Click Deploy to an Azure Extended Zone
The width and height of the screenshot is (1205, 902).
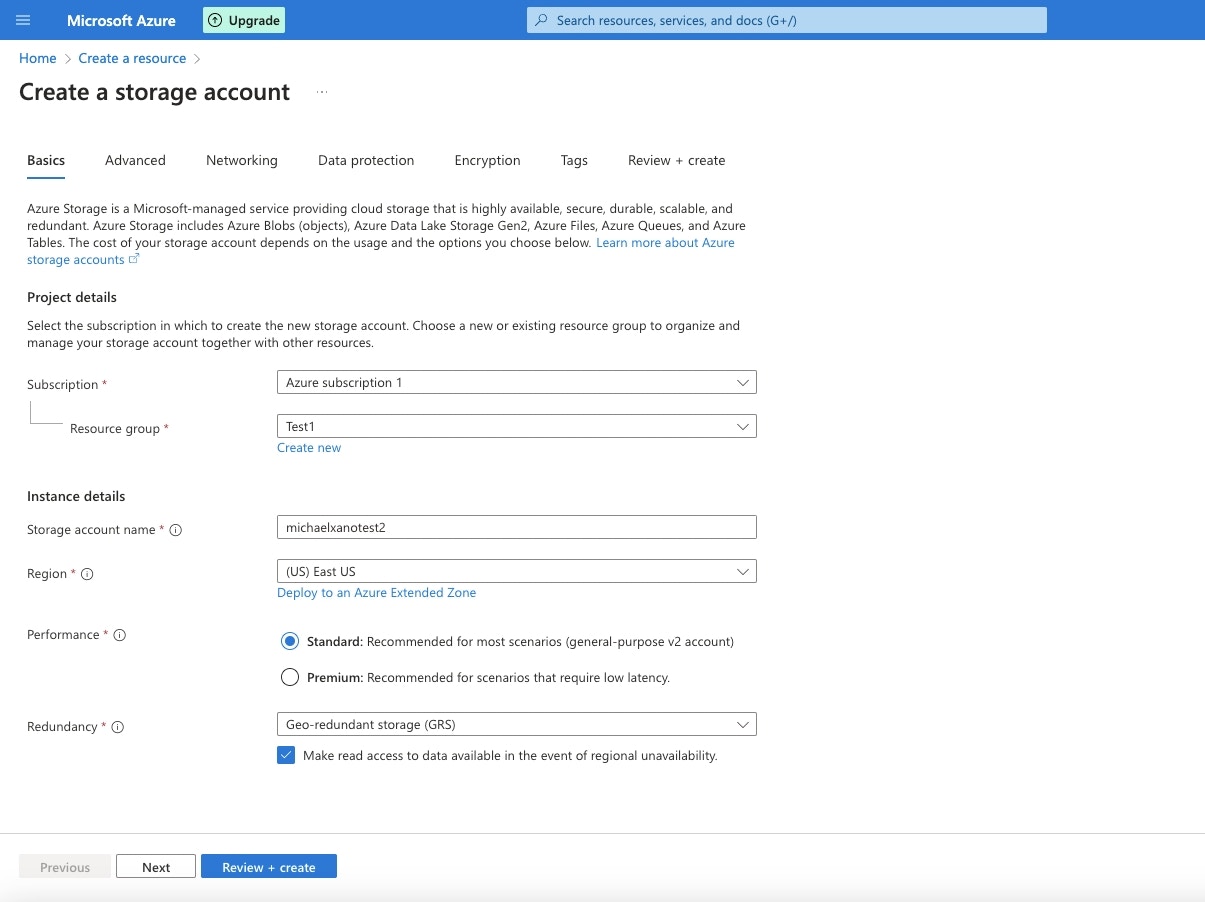[376, 593]
